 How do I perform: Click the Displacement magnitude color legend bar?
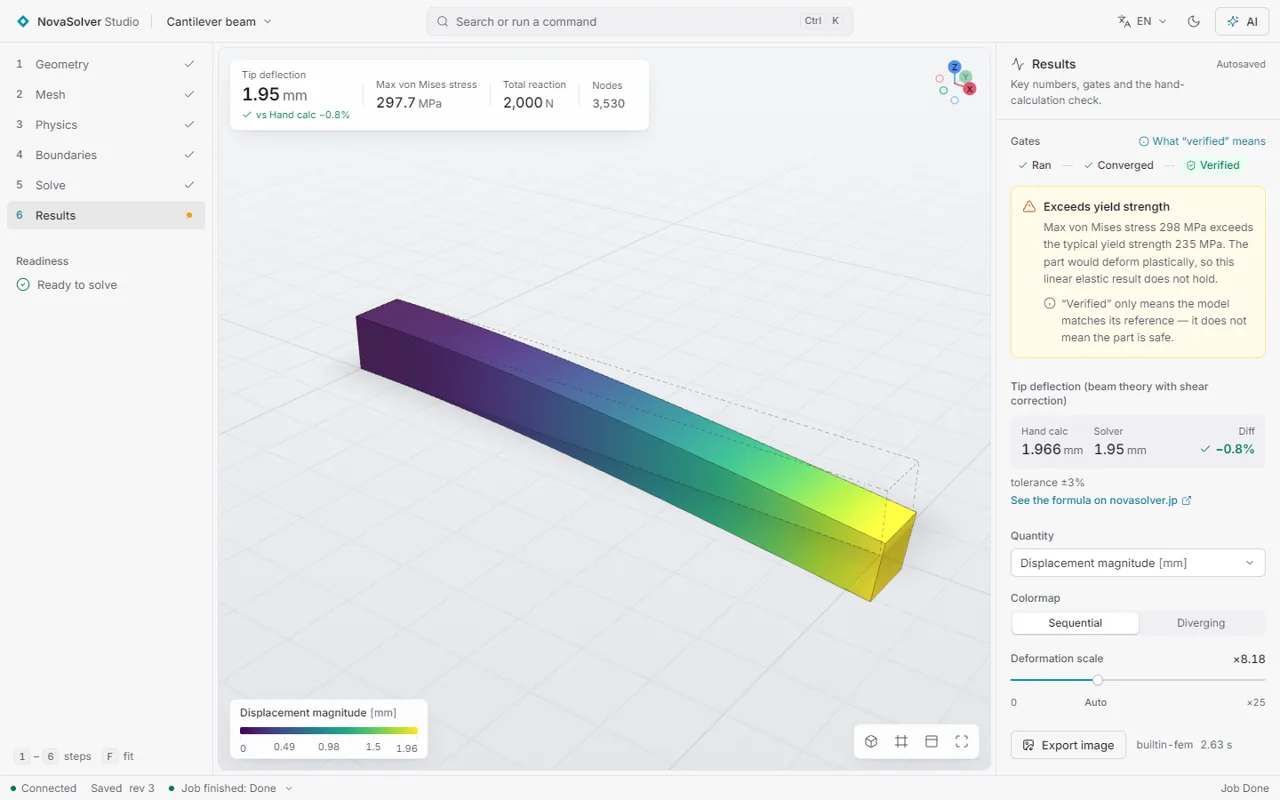[x=328, y=731]
